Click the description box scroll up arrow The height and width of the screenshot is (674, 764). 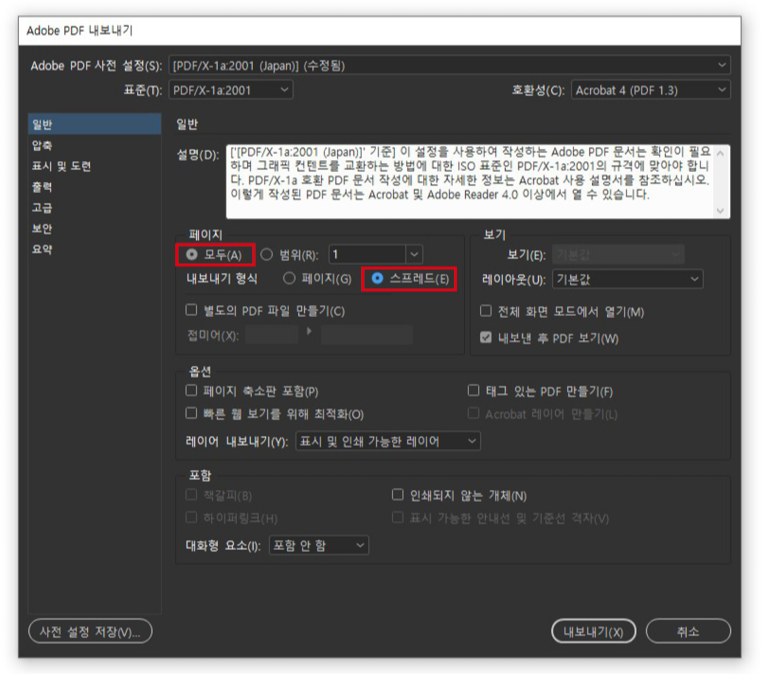click(x=721, y=153)
